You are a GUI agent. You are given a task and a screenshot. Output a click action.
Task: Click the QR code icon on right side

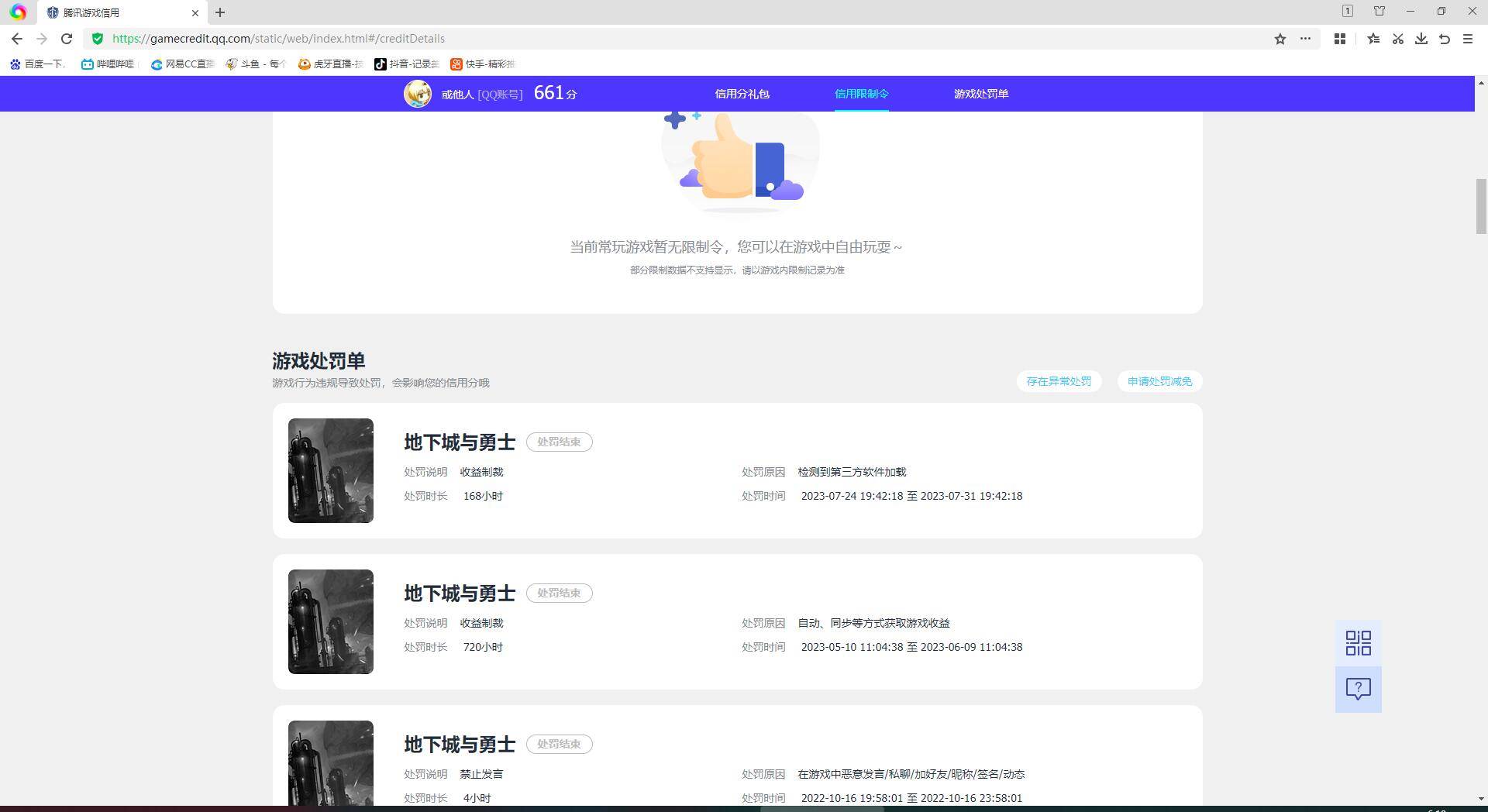[x=1358, y=643]
